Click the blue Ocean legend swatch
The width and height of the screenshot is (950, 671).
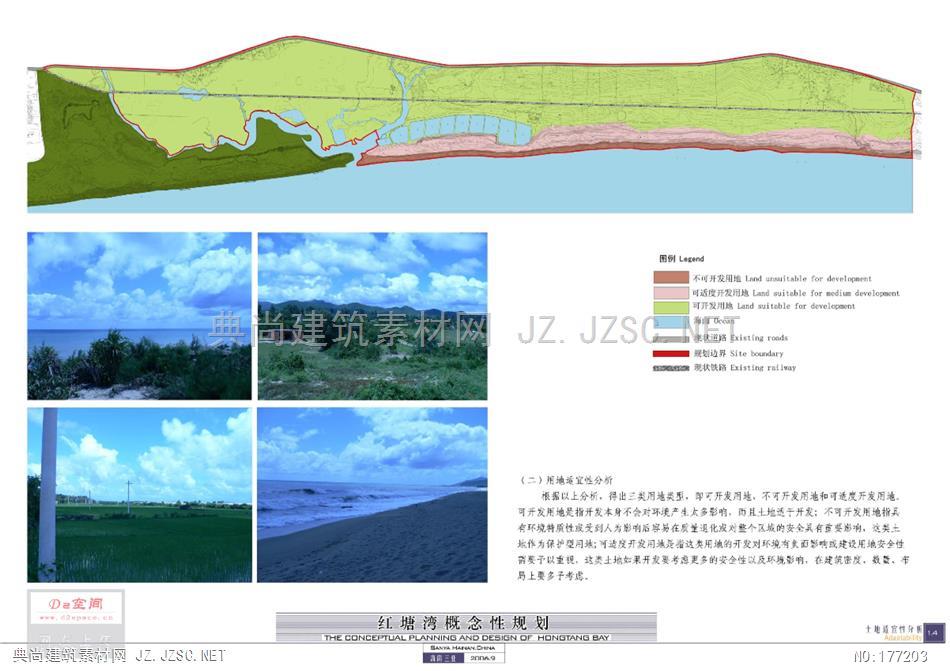point(671,322)
